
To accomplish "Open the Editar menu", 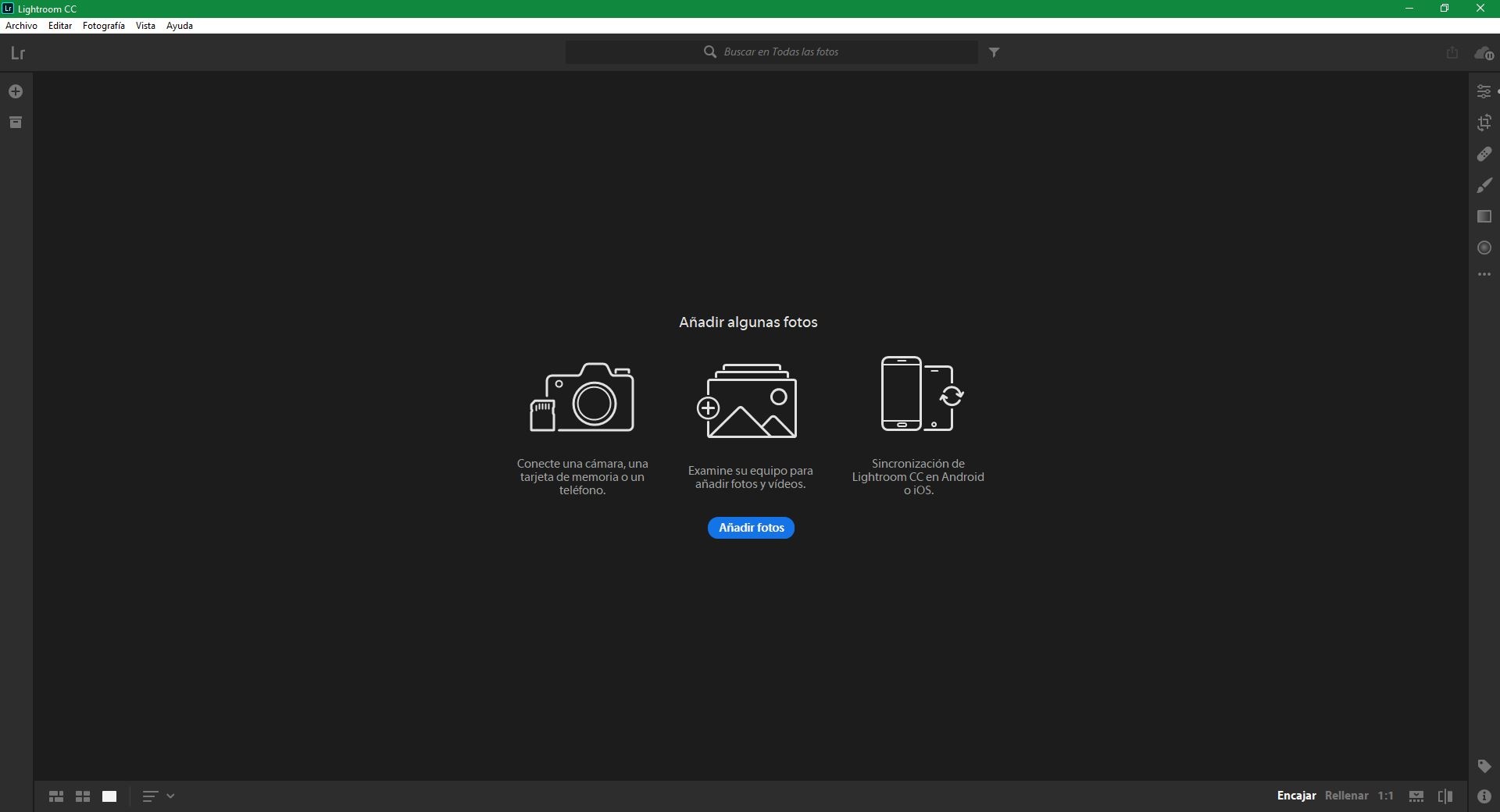I will point(60,26).
